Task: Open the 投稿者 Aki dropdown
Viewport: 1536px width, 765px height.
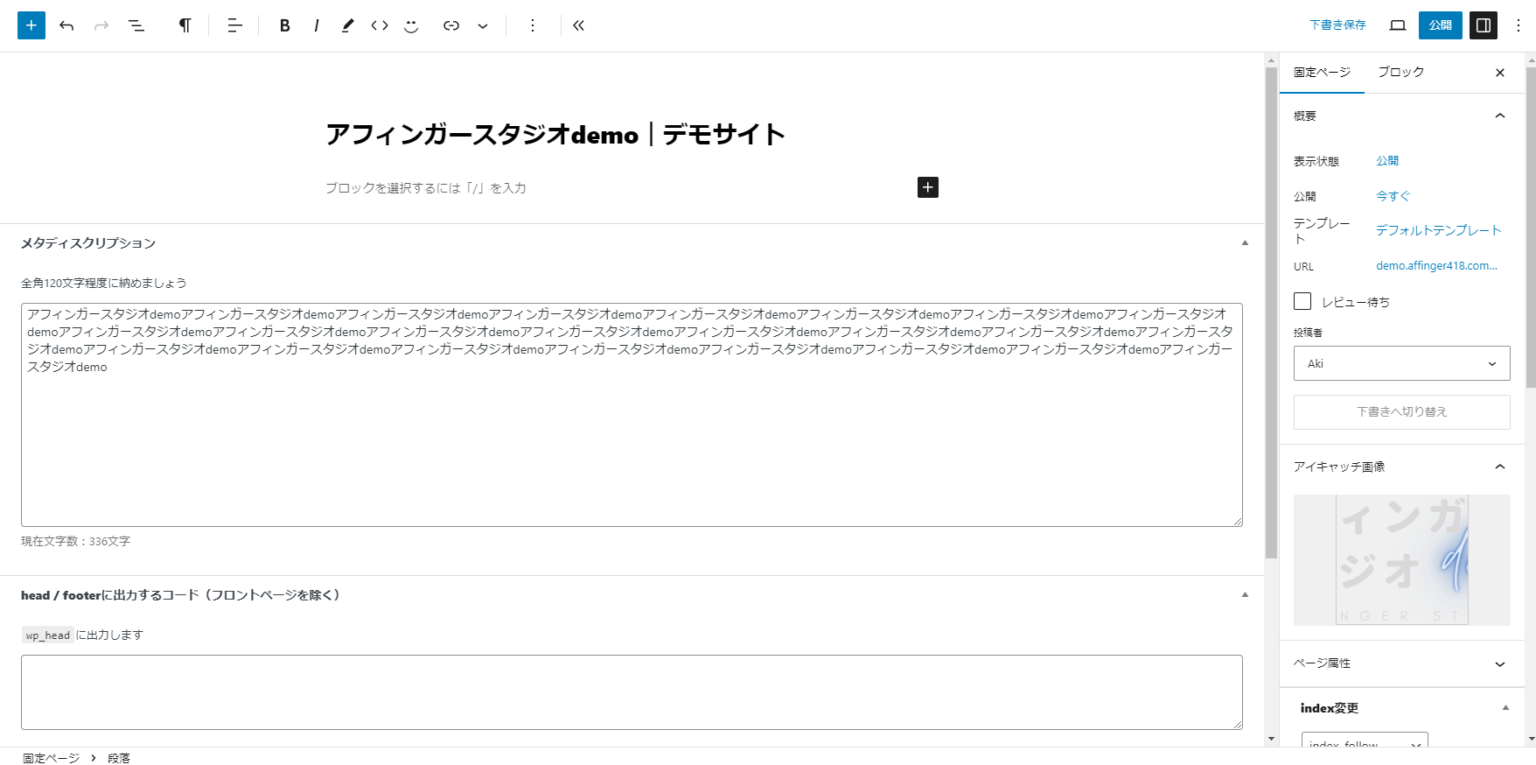Action: pos(1401,364)
